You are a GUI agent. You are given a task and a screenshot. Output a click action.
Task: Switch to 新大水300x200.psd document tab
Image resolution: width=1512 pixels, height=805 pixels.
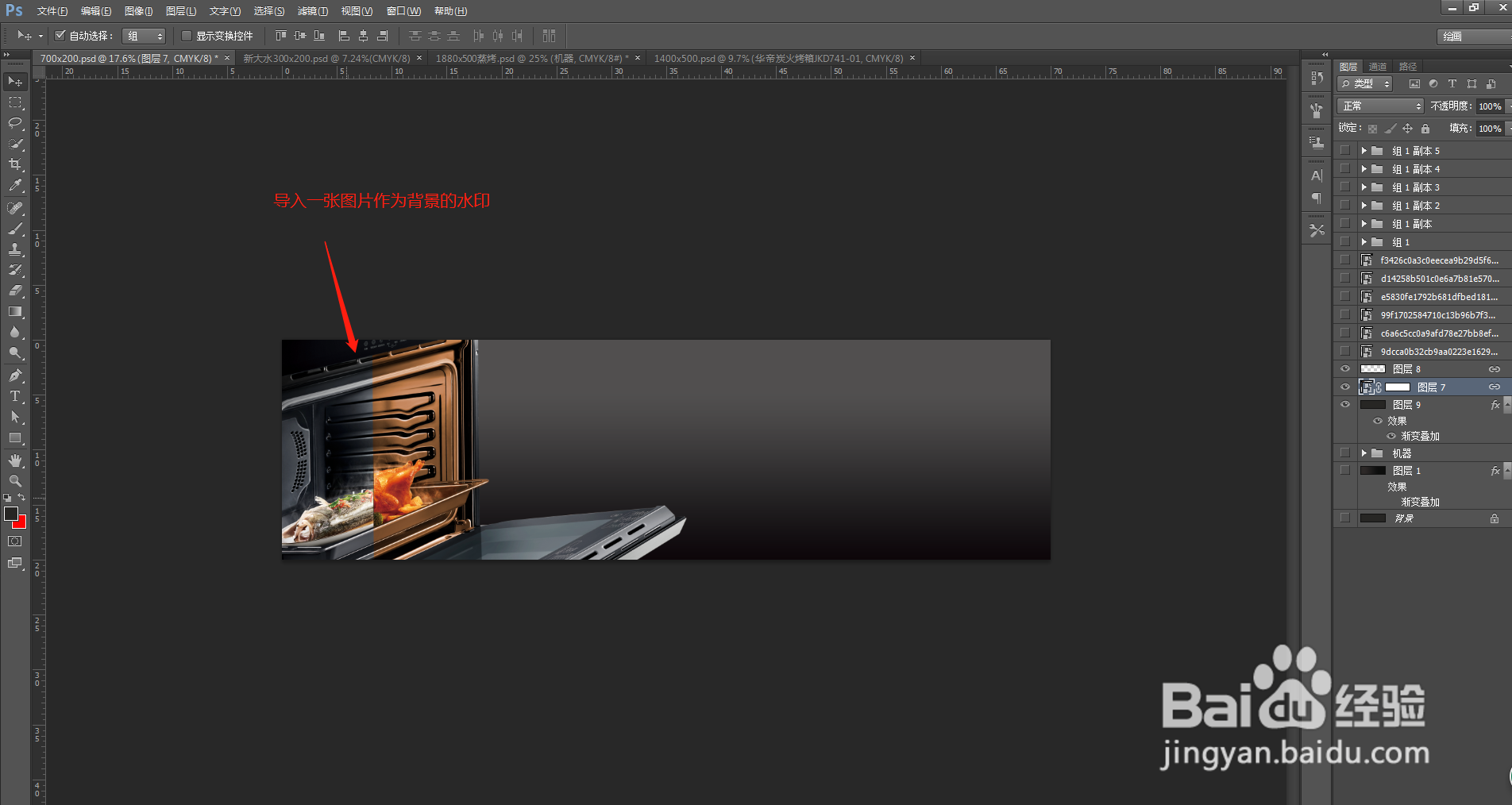326,59
